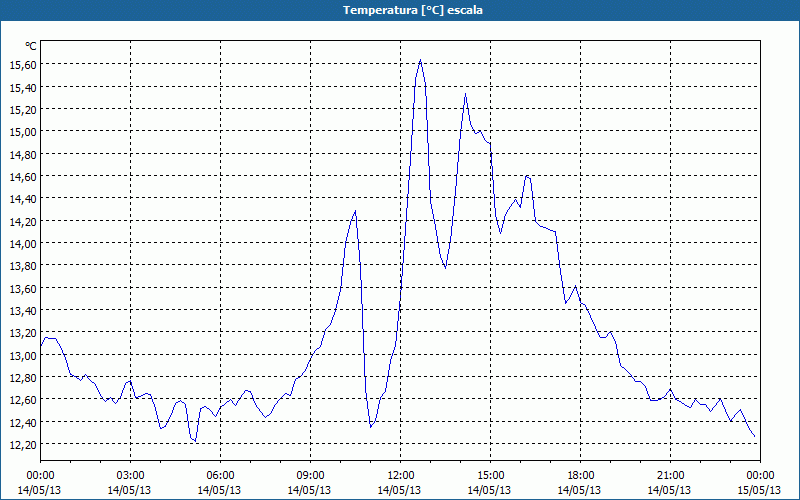Click the curve's lowest dip below 12,40 after 03:00

[x=195, y=441]
